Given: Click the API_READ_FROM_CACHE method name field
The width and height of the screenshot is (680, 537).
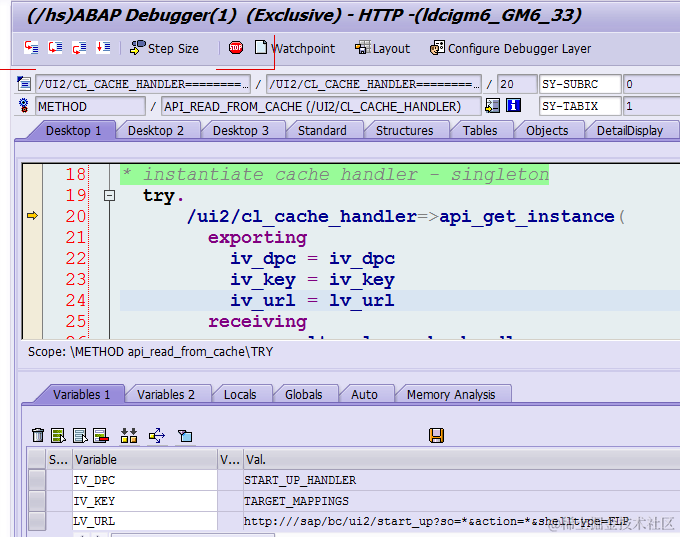Looking at the screenshot, I should (321, 106).
